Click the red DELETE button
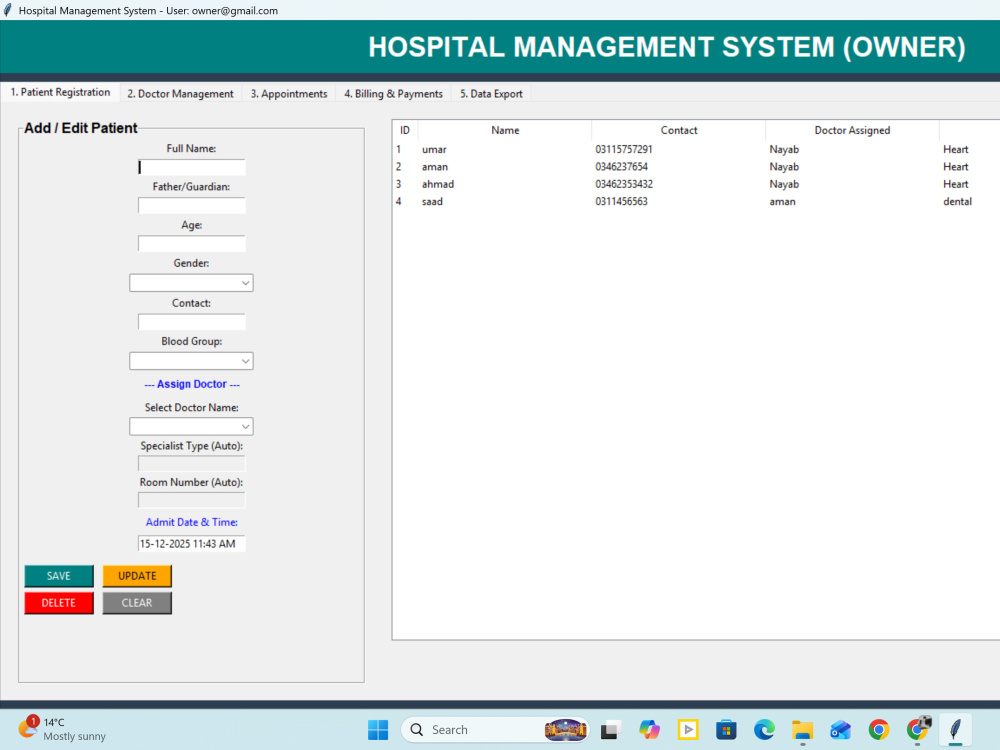The height and width of the screenshot is (750, 1000). [x=59, y=603]
